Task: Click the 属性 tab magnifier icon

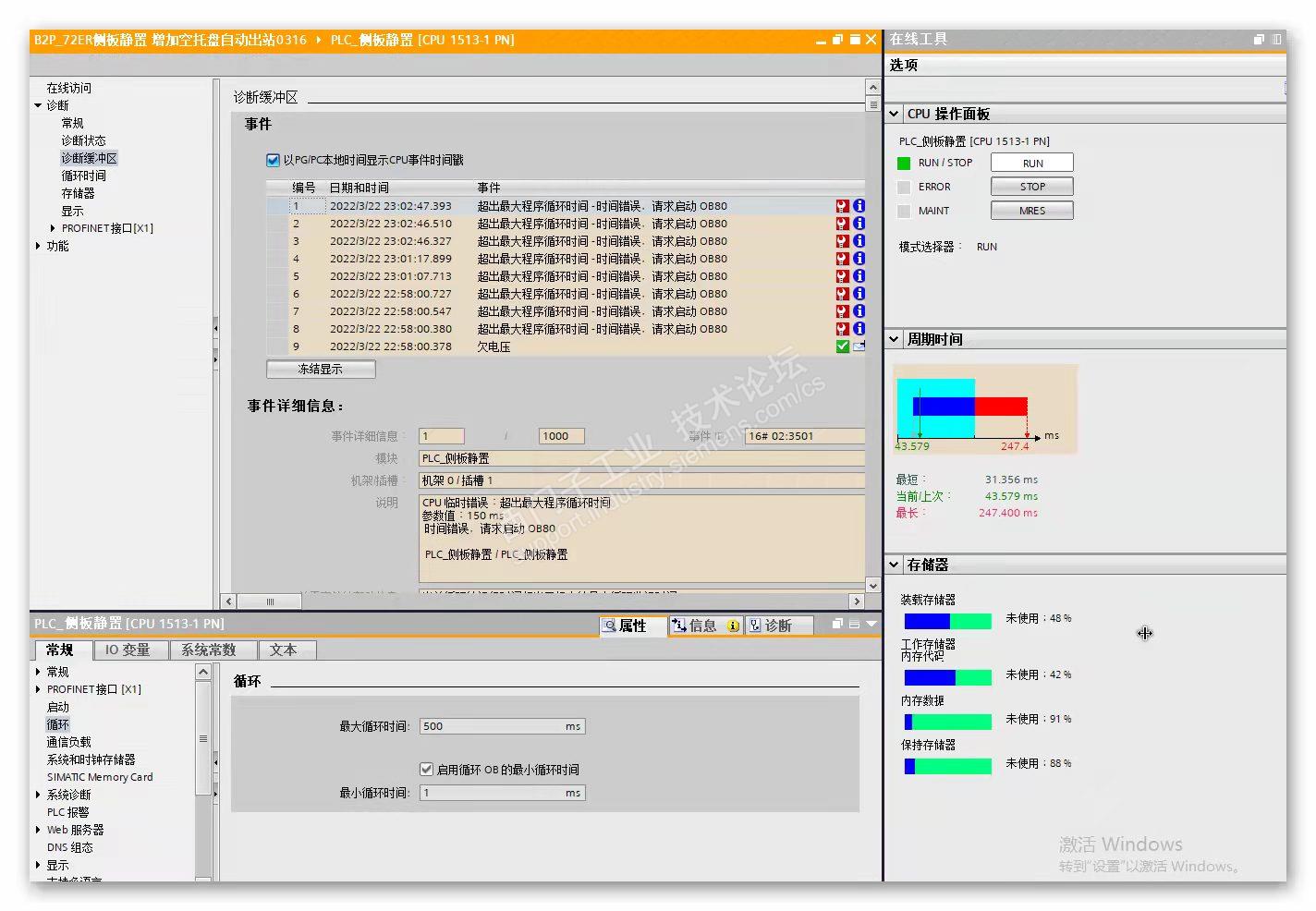Action: 609,626
